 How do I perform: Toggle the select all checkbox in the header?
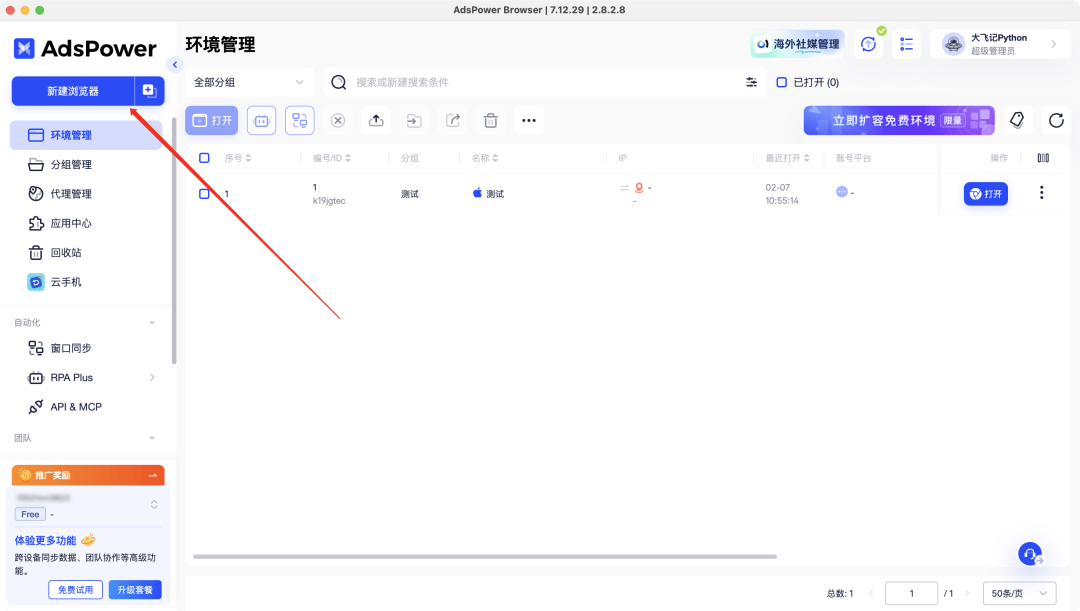coord(205,158)
